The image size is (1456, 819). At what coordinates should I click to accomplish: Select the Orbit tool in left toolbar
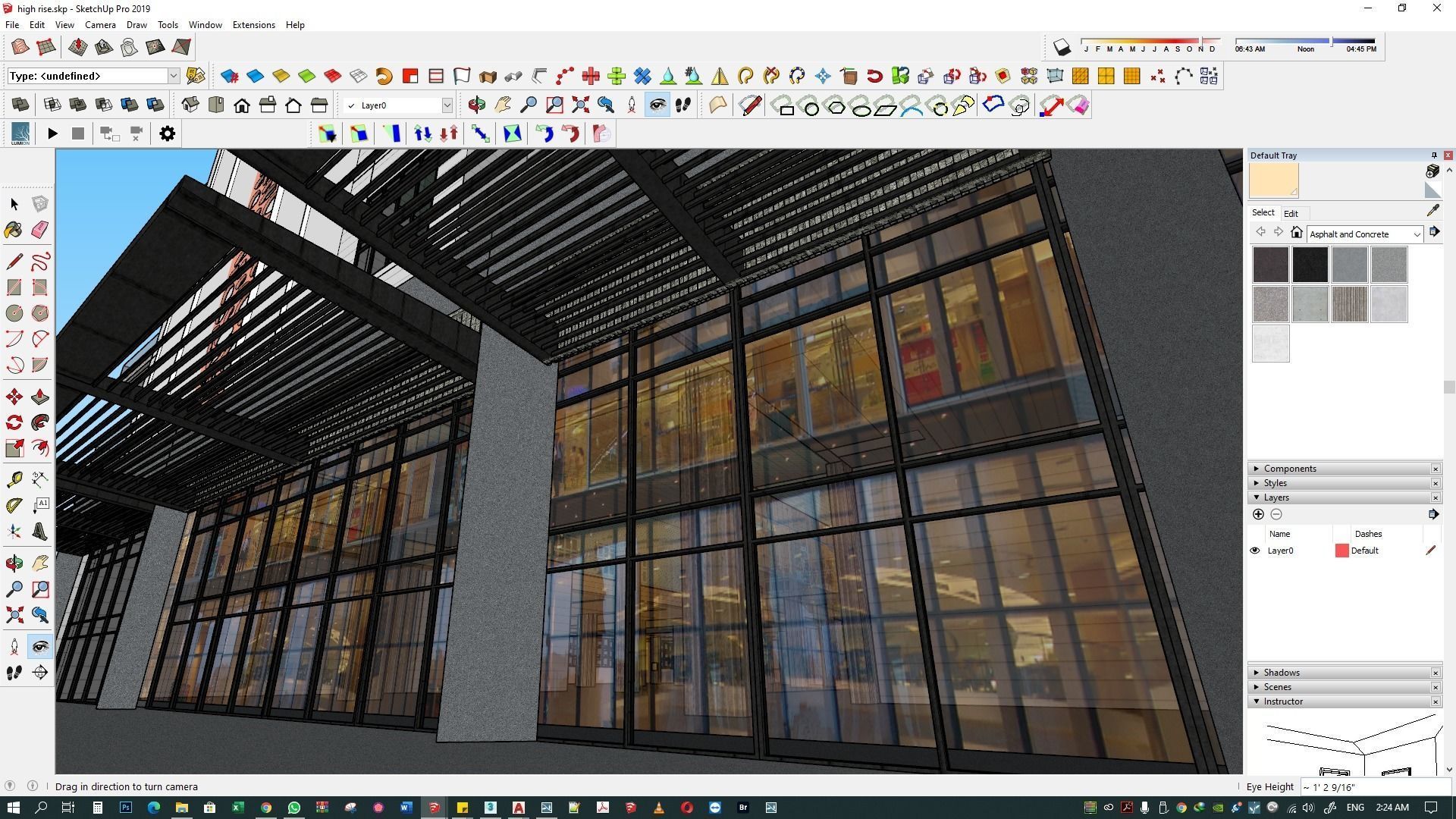click(14, 563)
